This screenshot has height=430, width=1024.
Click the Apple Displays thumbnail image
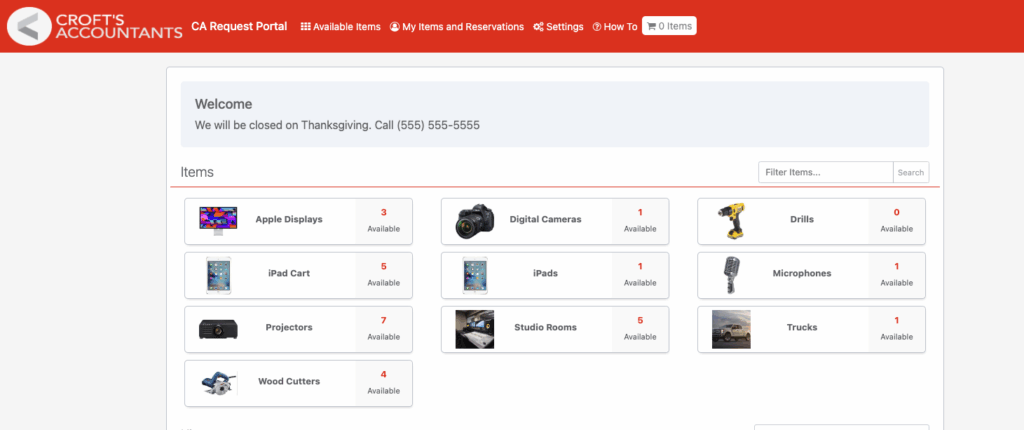(x=218, y=220)
